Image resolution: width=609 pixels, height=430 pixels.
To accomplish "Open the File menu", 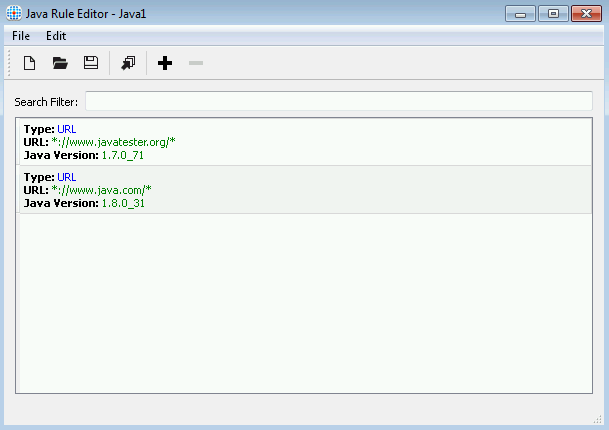I will click(21, 36).
